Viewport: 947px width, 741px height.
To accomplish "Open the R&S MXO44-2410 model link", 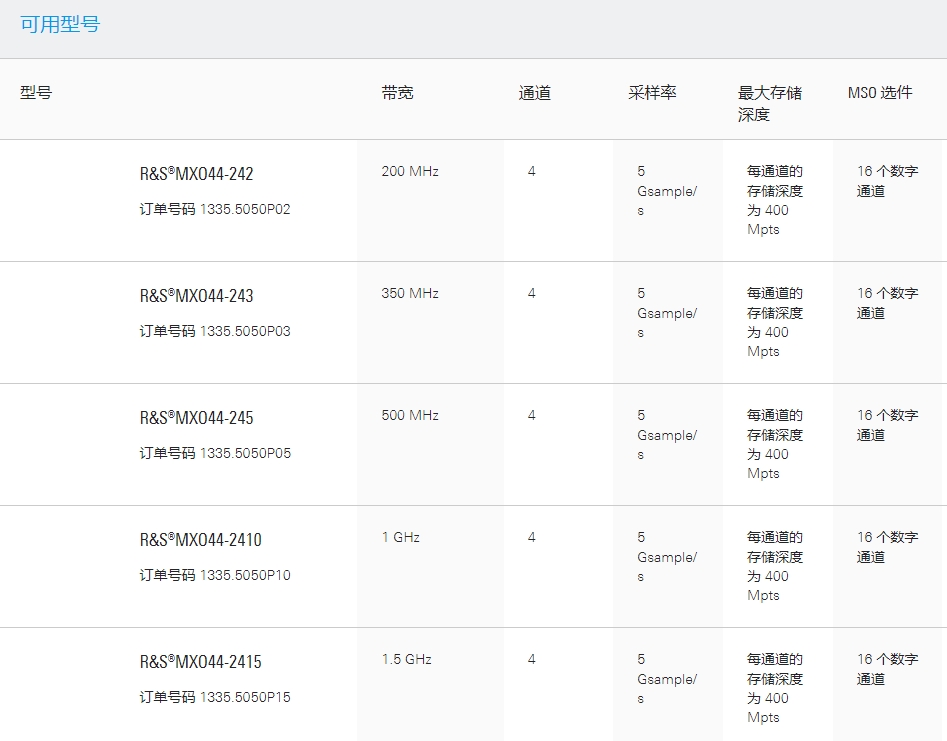I will (x=201, y=540).
